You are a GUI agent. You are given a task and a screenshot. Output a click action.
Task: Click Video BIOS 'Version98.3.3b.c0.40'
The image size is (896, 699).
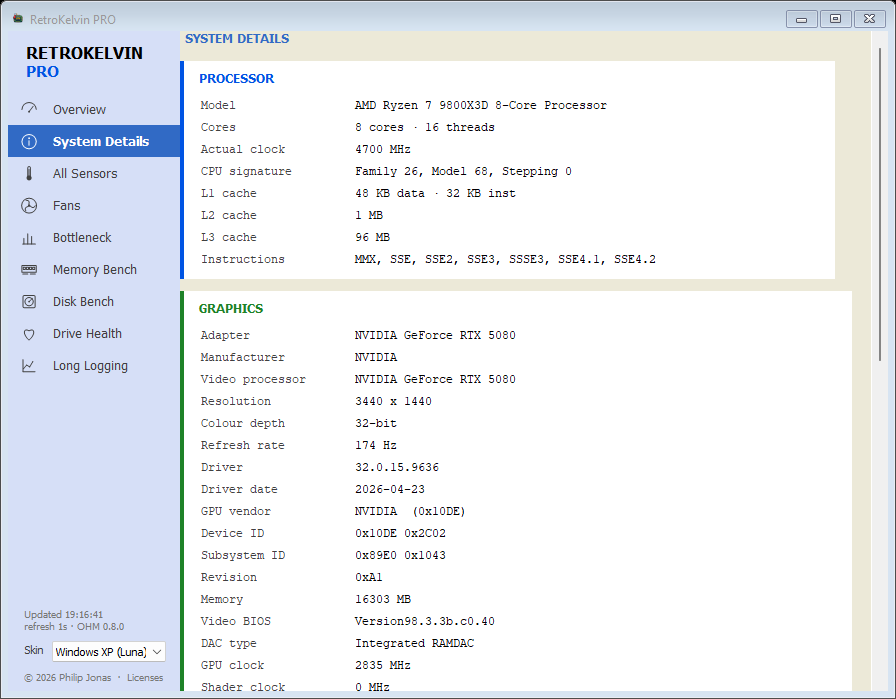click(425, 621)
